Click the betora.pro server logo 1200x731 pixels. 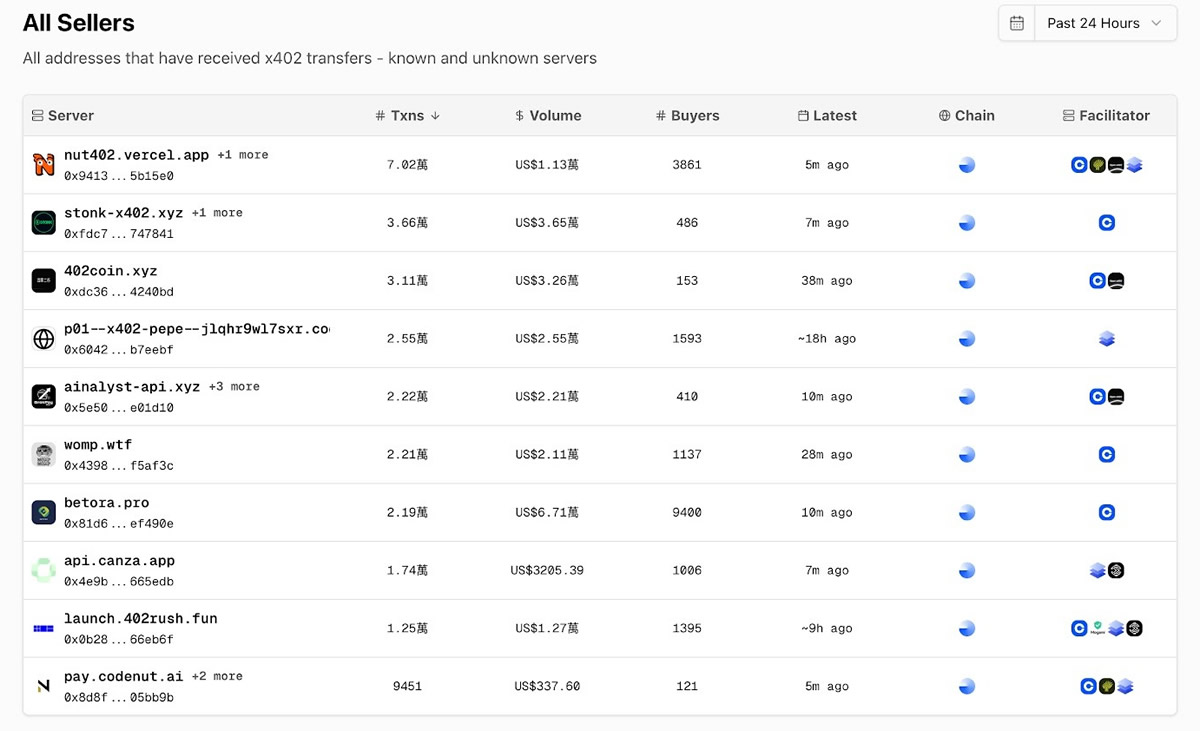click(43, 513)
